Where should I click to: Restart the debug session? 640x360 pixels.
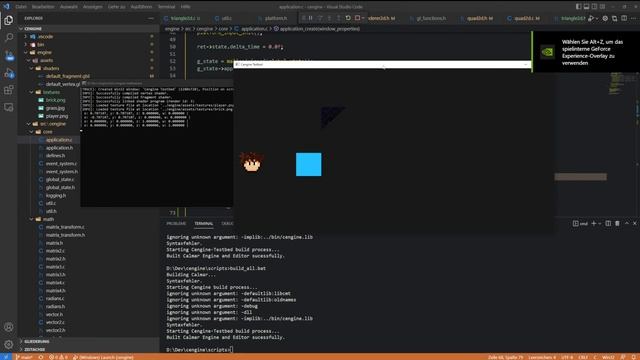coord(348,18)
